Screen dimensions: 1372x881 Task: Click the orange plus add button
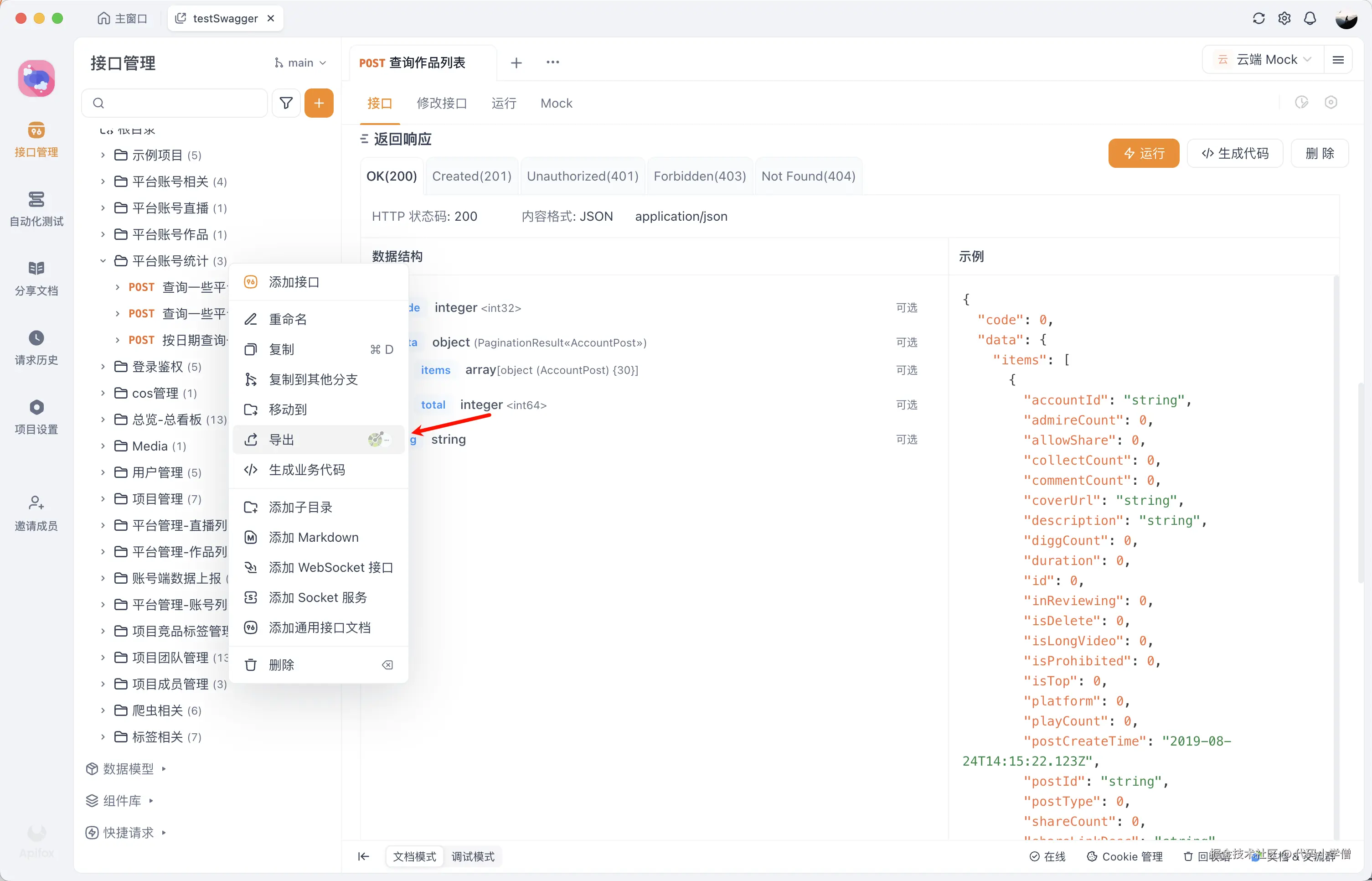pos(319,103)
